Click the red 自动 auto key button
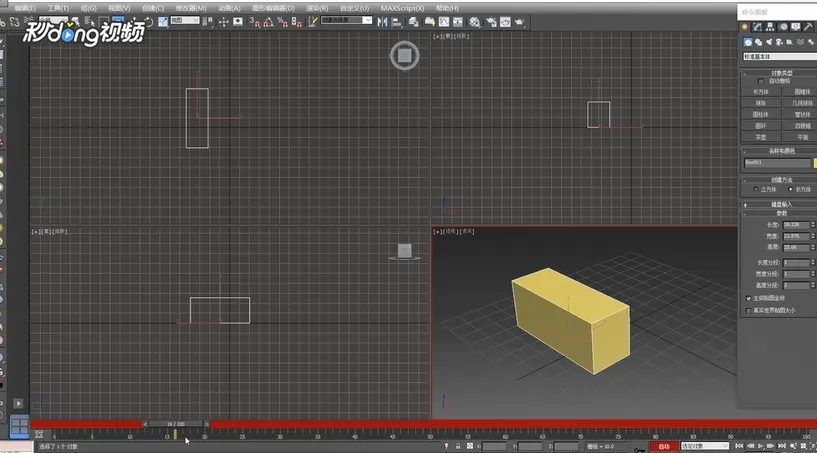Viewport: 817px width, 453px height. pos(663,446)
